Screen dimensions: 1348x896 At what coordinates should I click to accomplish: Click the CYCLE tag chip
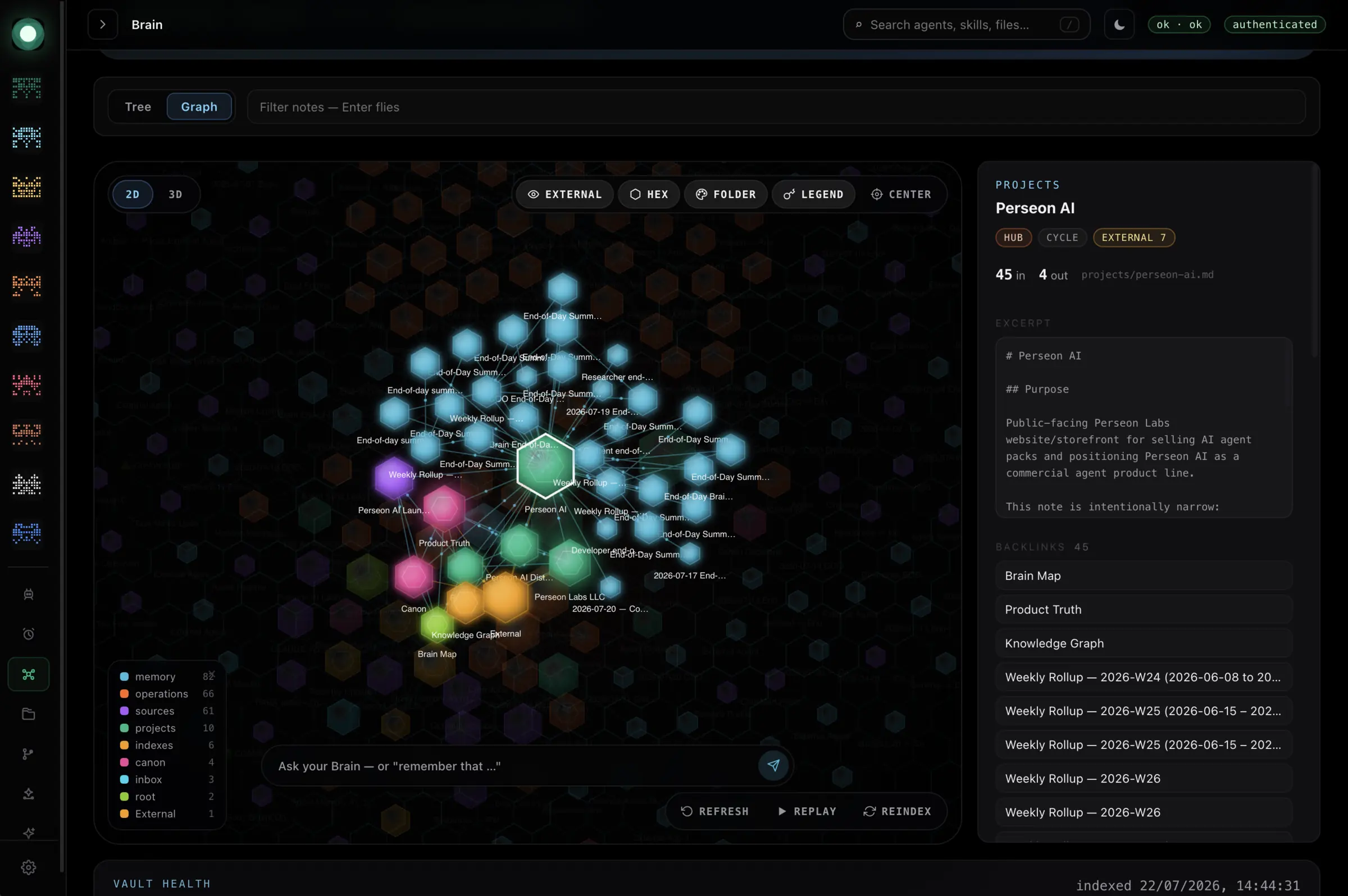click(1062, 237)
